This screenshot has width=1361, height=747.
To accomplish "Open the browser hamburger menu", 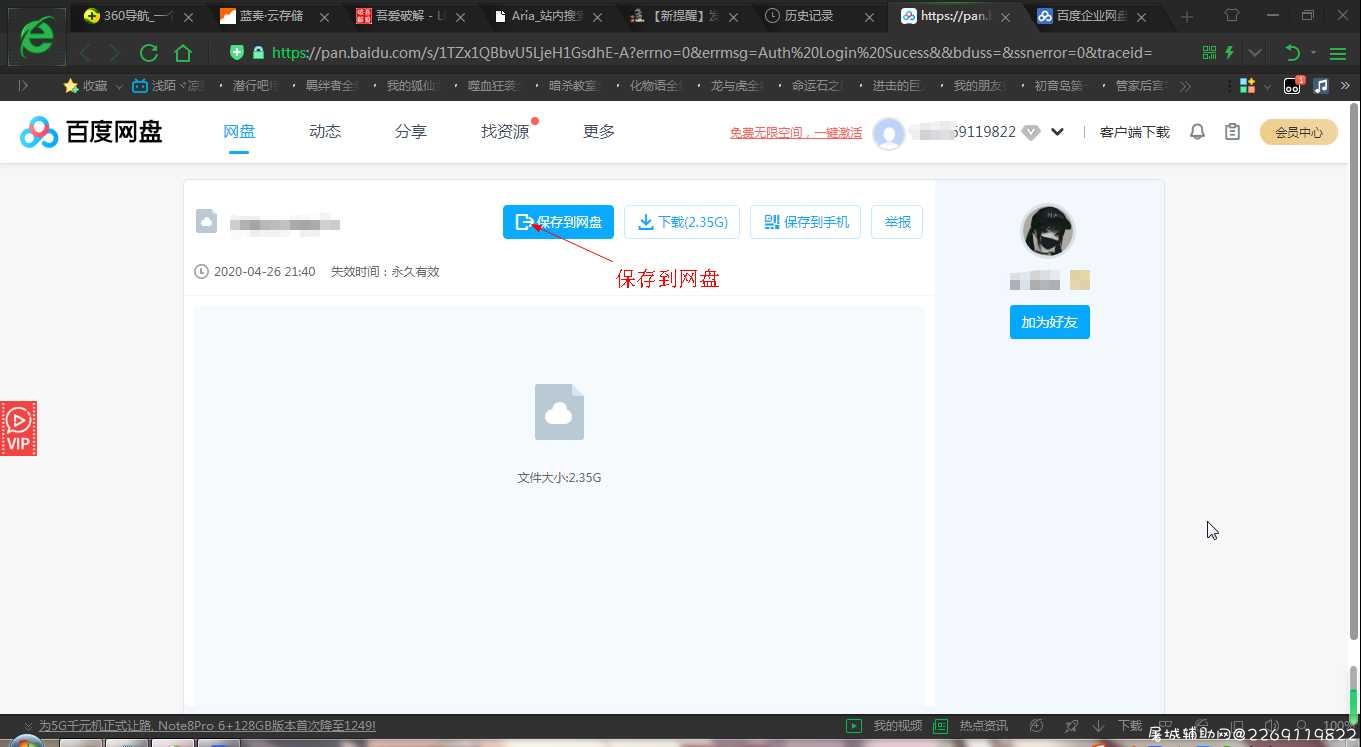I will point(1338,53).
